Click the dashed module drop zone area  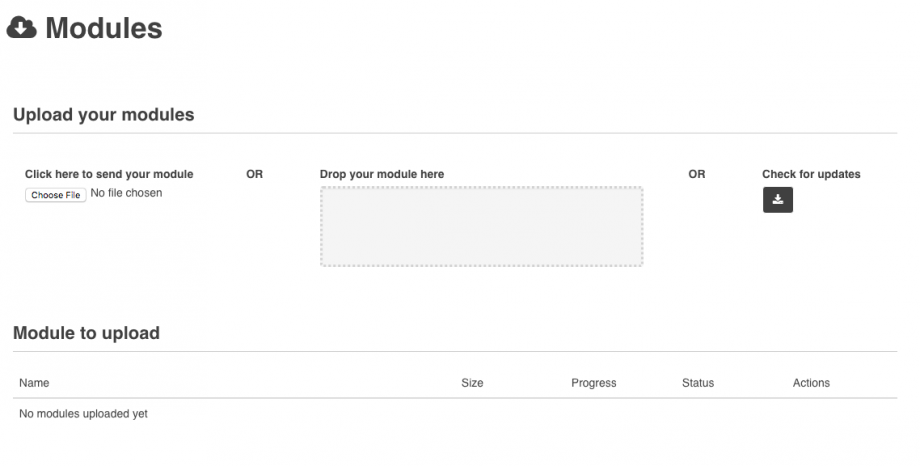481,226
